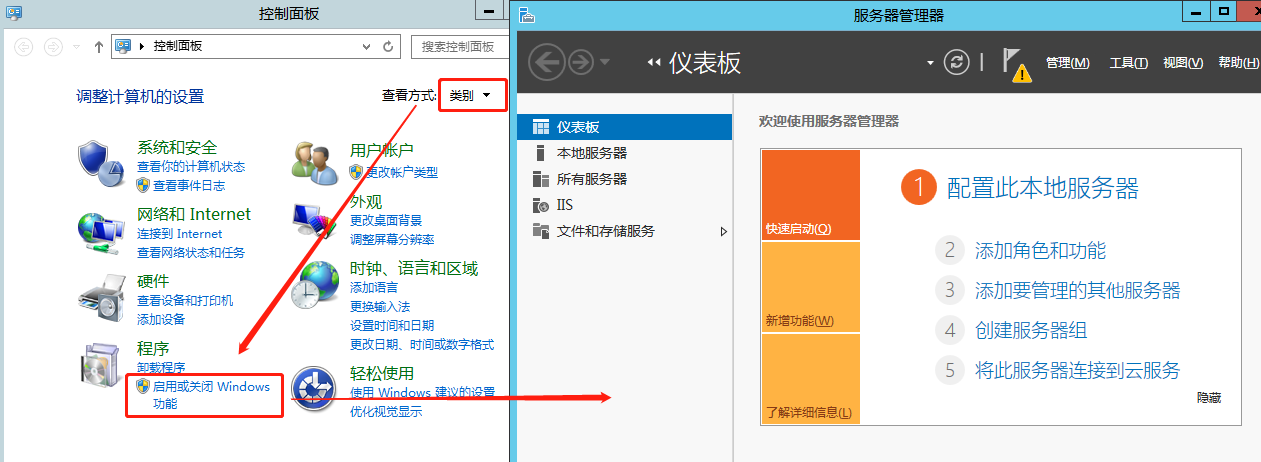This screenshot has height=462, width=1261.
Task: Click Server Manager forward navigation button
Action: (580, 62)
